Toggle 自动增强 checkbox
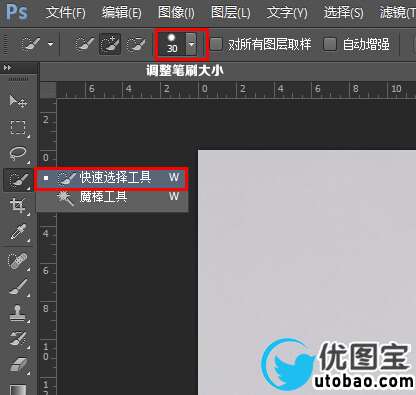This screenshot has width=416, height=395. pos(330,44)
